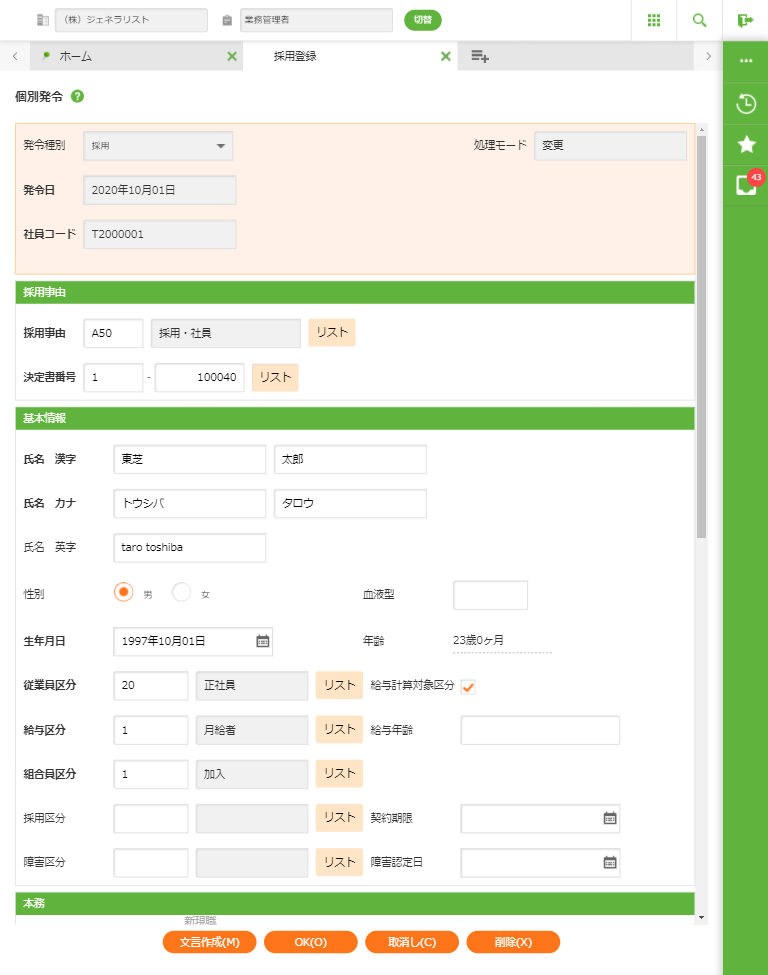Click the green help question mark icon

77,97
